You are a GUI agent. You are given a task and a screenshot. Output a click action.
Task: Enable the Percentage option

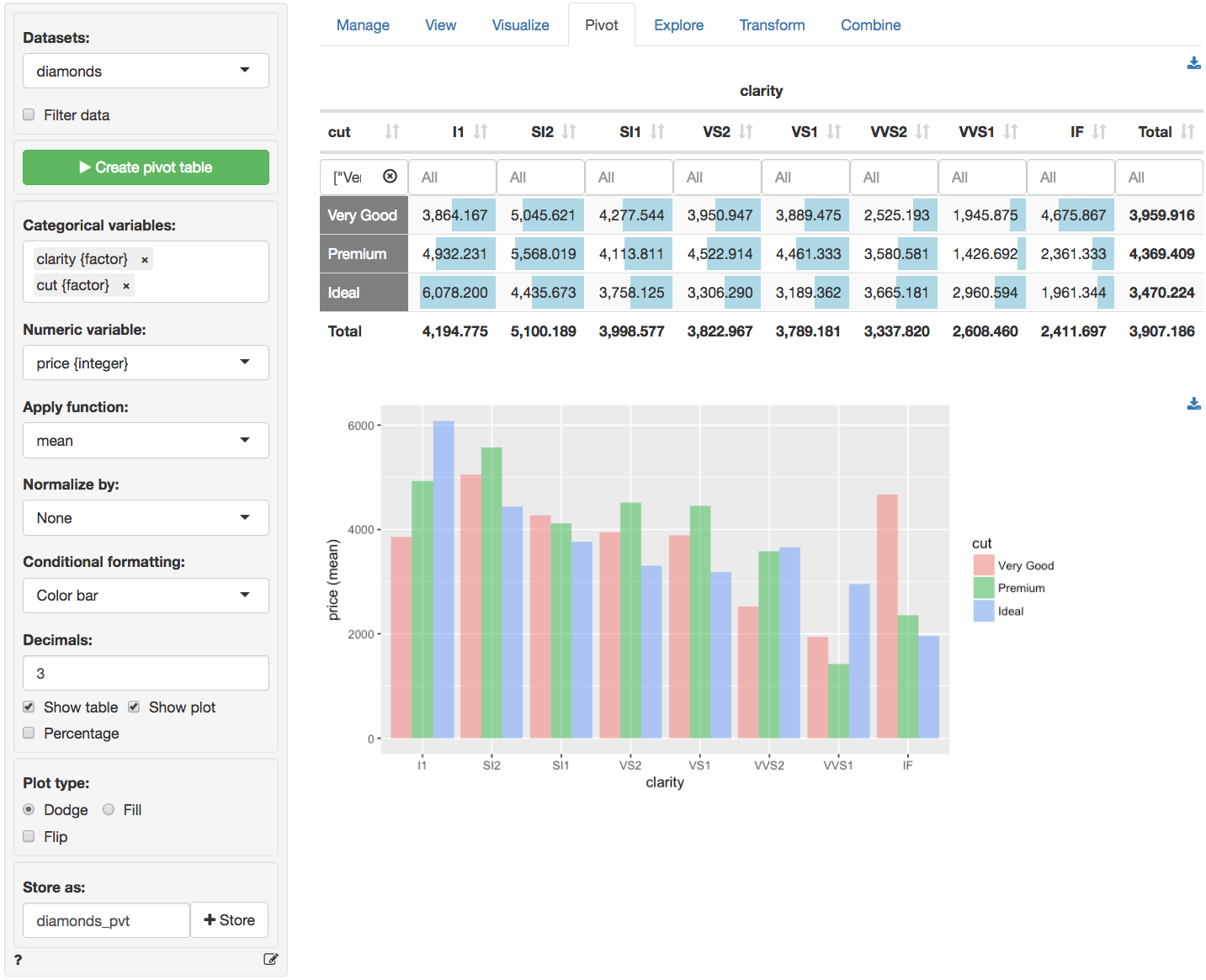point(29,733)
